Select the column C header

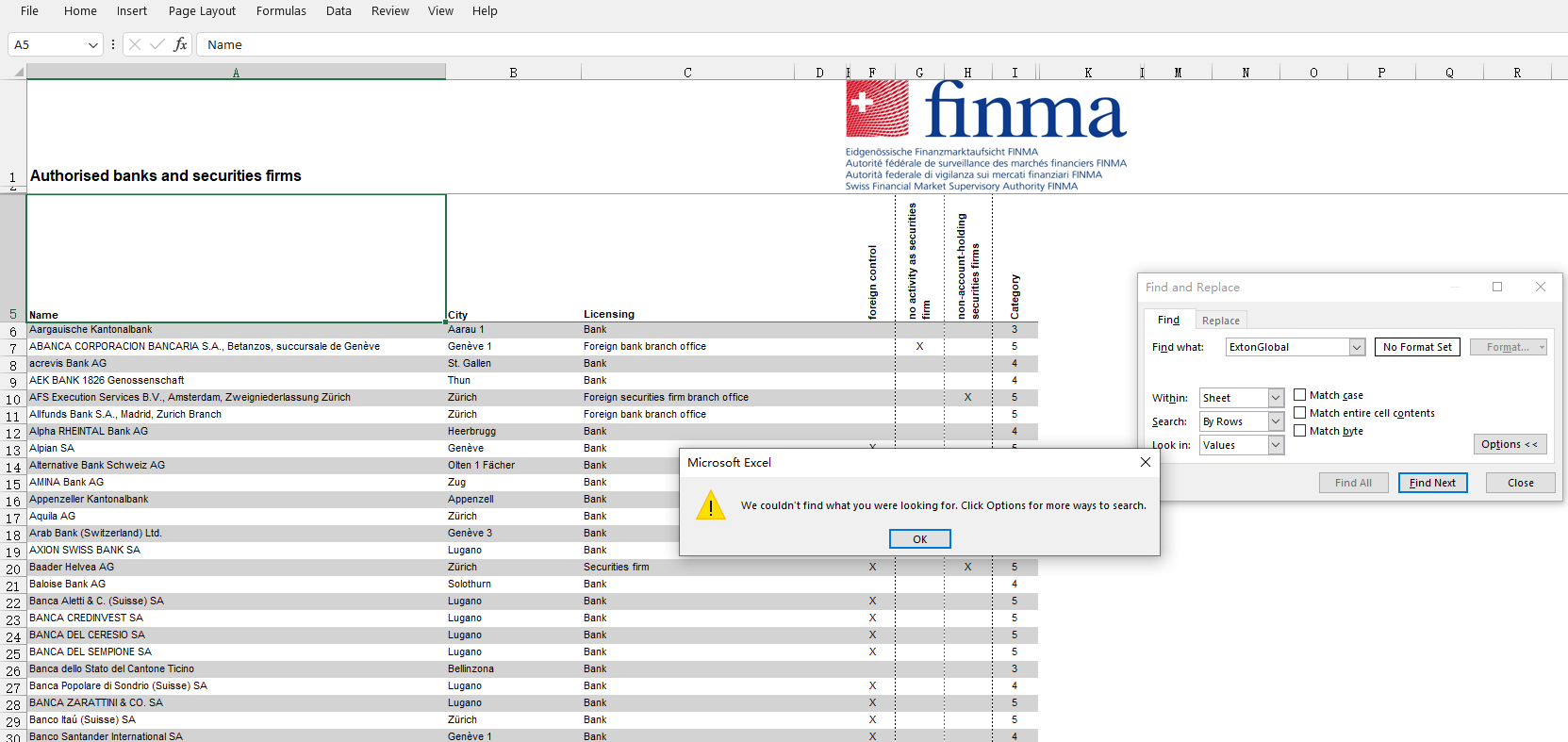pos(687,73)
